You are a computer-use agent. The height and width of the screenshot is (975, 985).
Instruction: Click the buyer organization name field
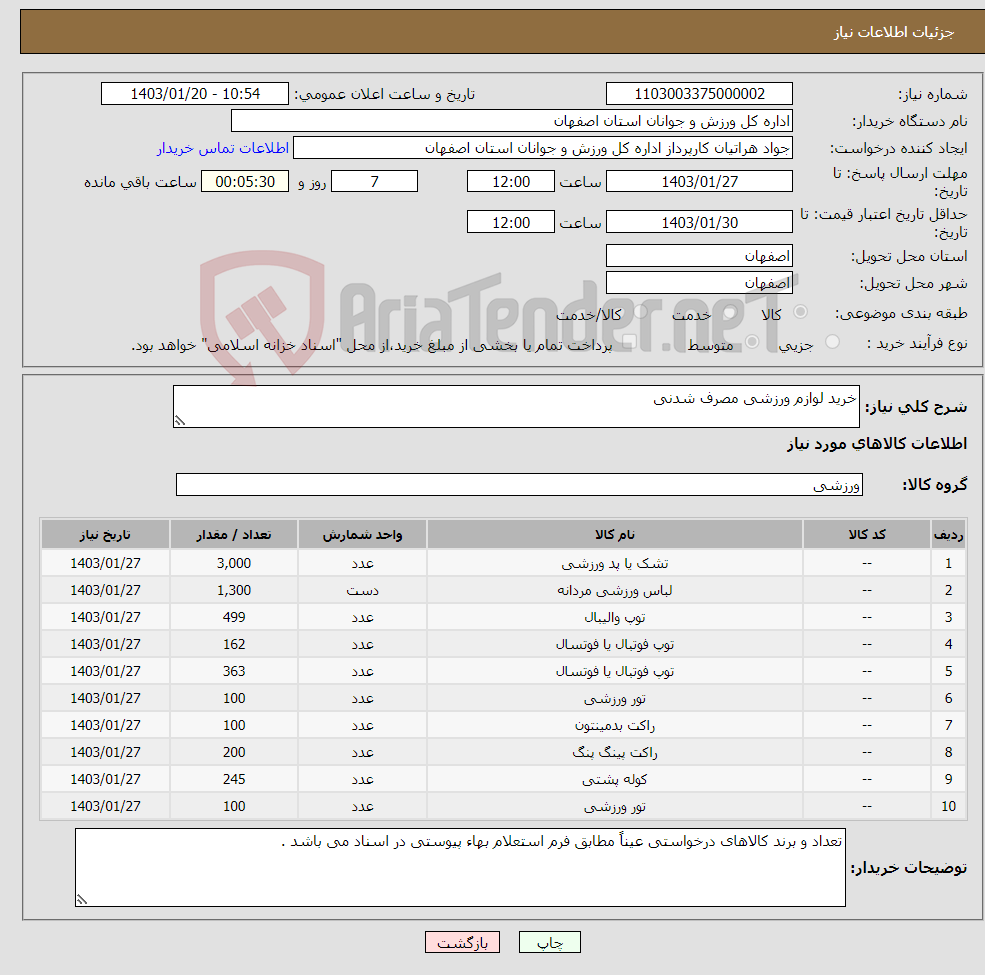512,121
